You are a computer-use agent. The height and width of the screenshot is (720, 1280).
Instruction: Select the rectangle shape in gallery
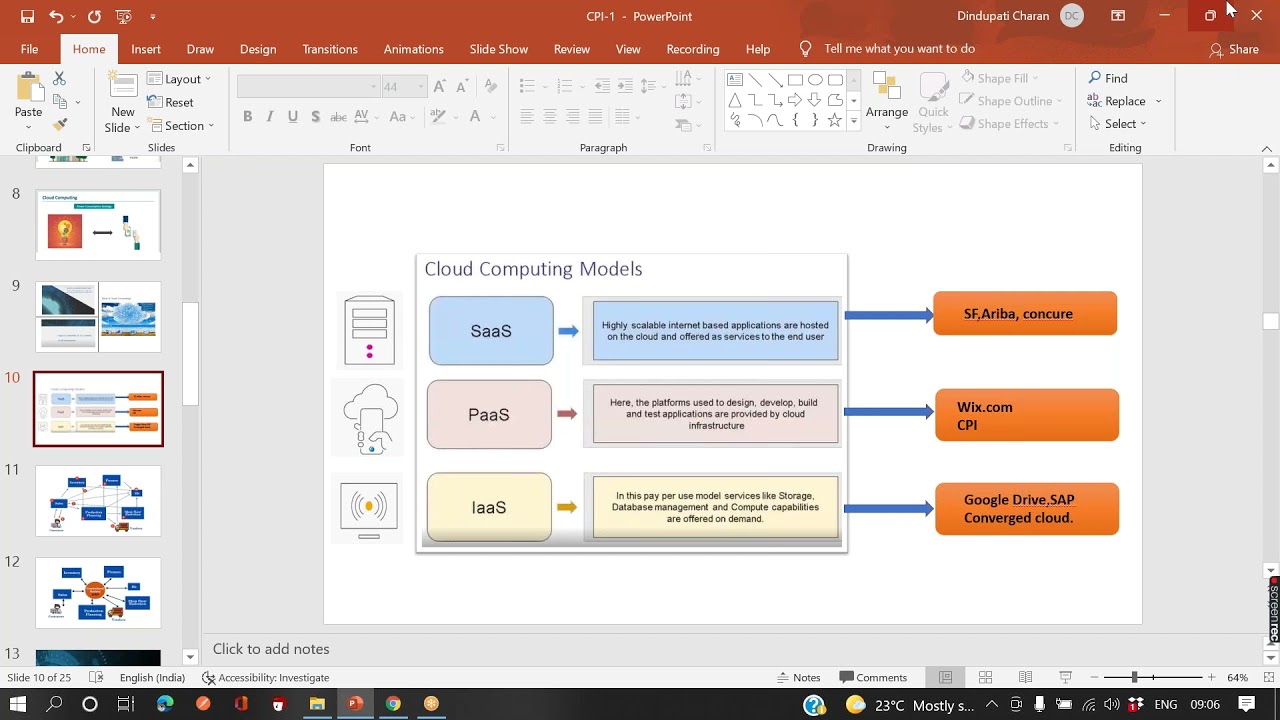tap(795, 80)
